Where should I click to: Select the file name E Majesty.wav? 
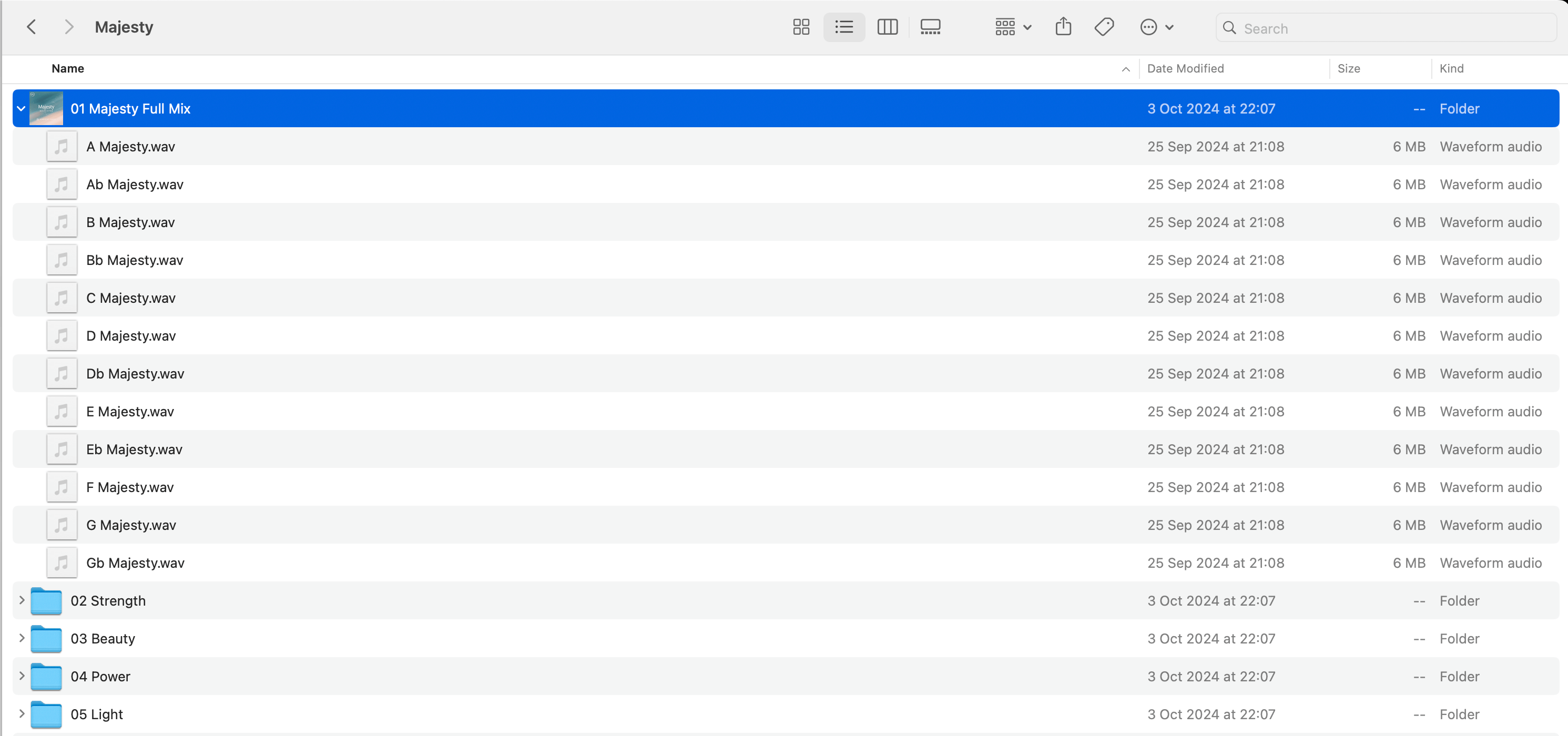pos(130,411)
